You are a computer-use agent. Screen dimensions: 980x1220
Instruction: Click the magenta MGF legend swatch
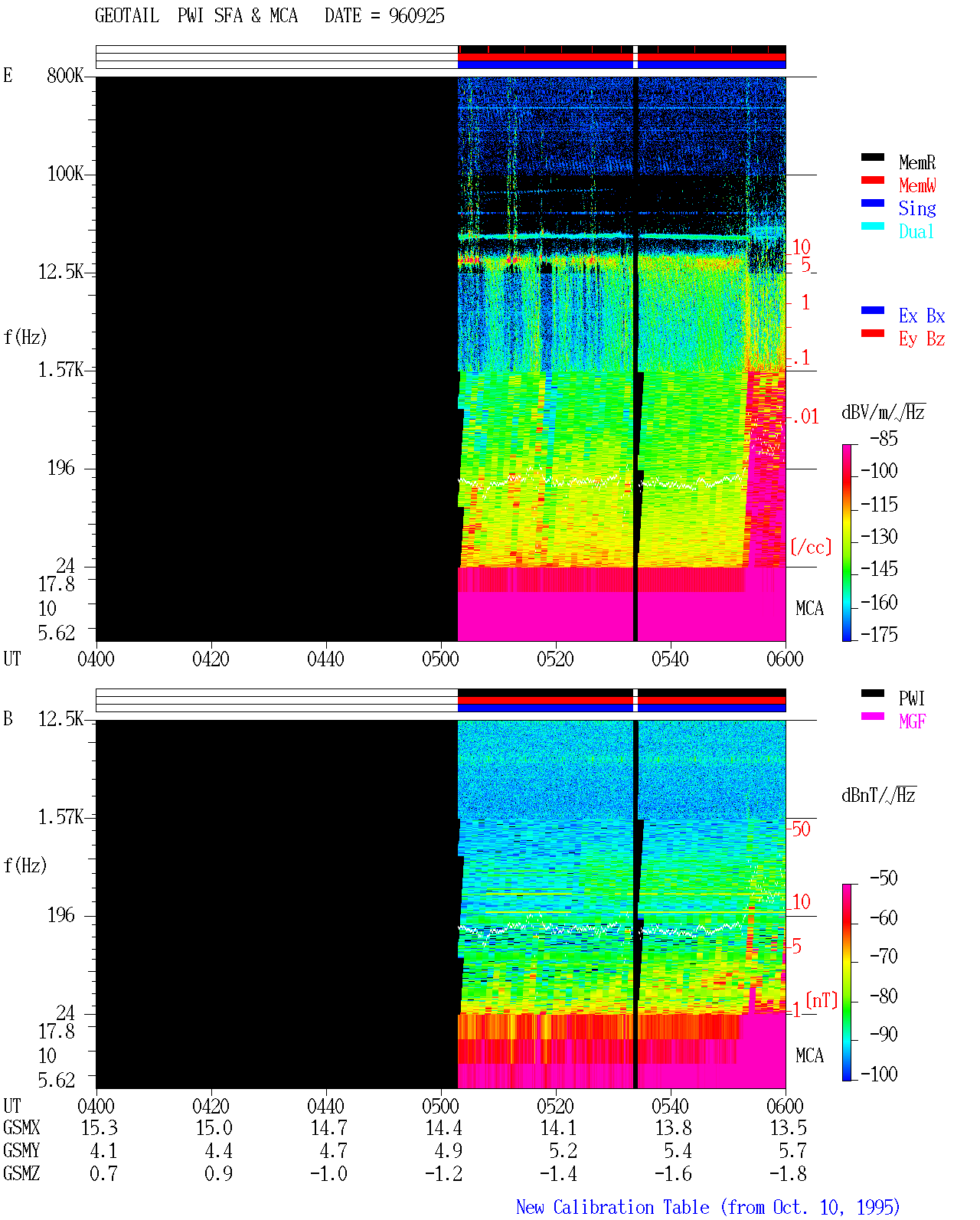pyautogui.click(x=873, y=717)
